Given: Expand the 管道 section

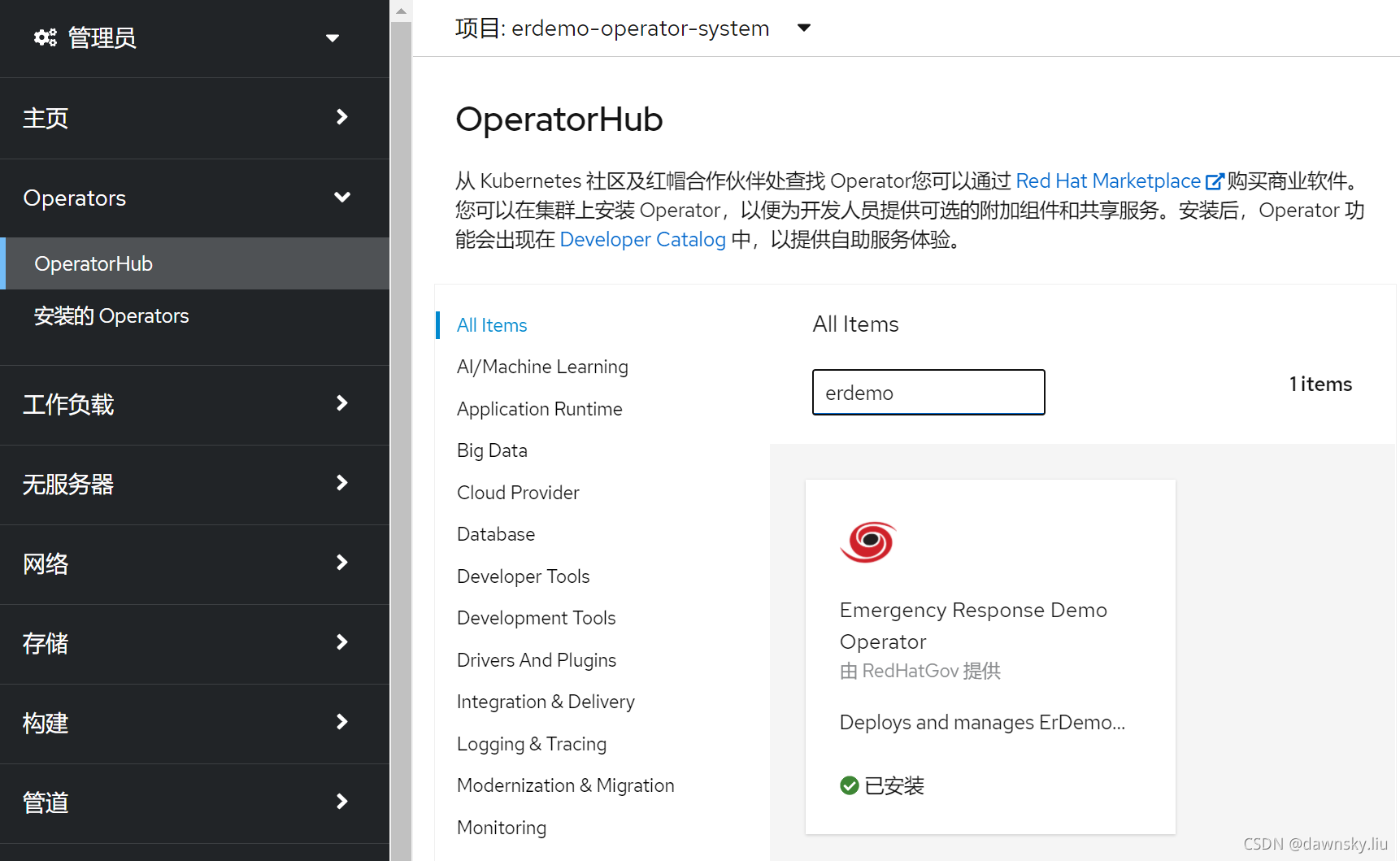Looking at the screenshot, I should click(x=195, y=802).
